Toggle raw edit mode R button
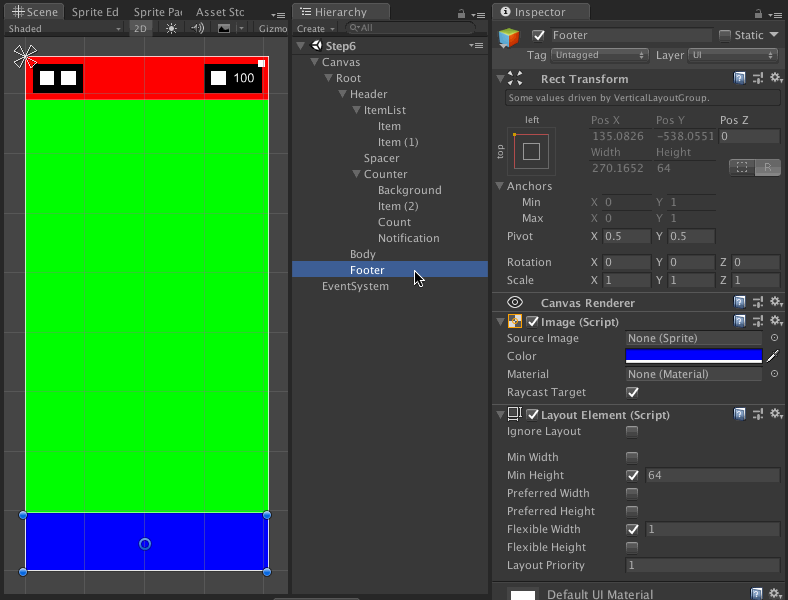Image resolution: width=788 pixels, height=600 pixels. pos(768,167)
